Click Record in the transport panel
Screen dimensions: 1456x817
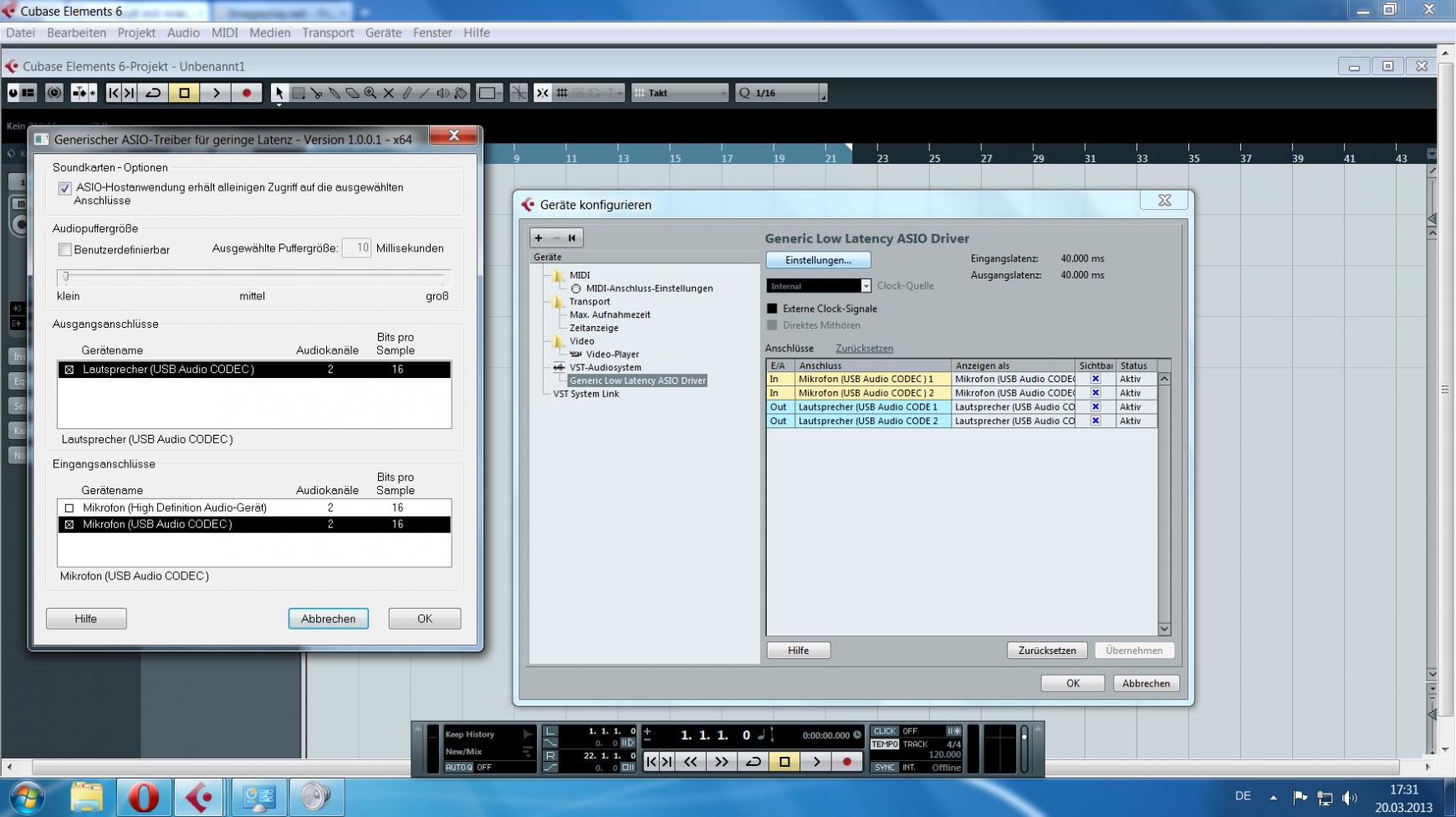coord(846,762)
